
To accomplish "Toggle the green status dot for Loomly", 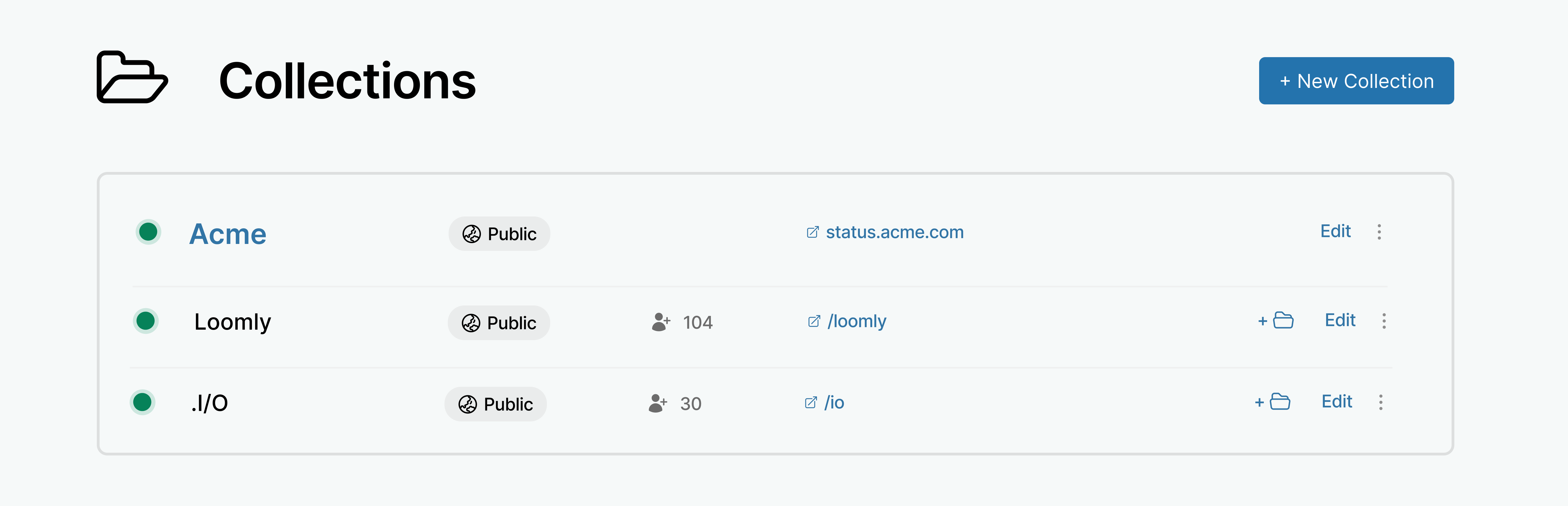I will [x=147, y=321].
